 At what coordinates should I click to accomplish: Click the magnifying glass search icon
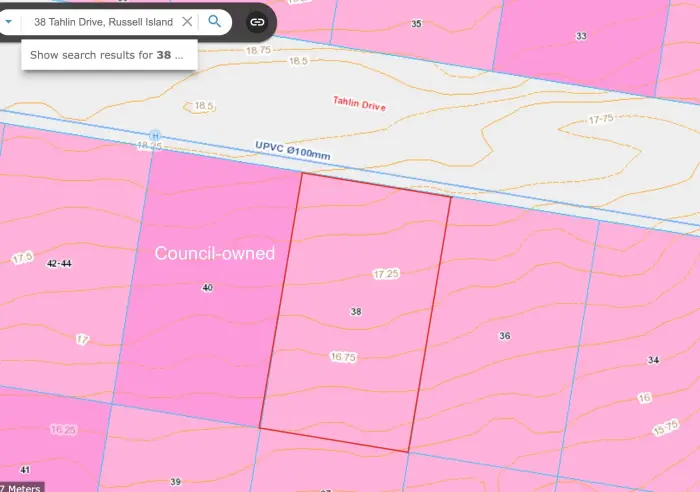pos(214,21)
